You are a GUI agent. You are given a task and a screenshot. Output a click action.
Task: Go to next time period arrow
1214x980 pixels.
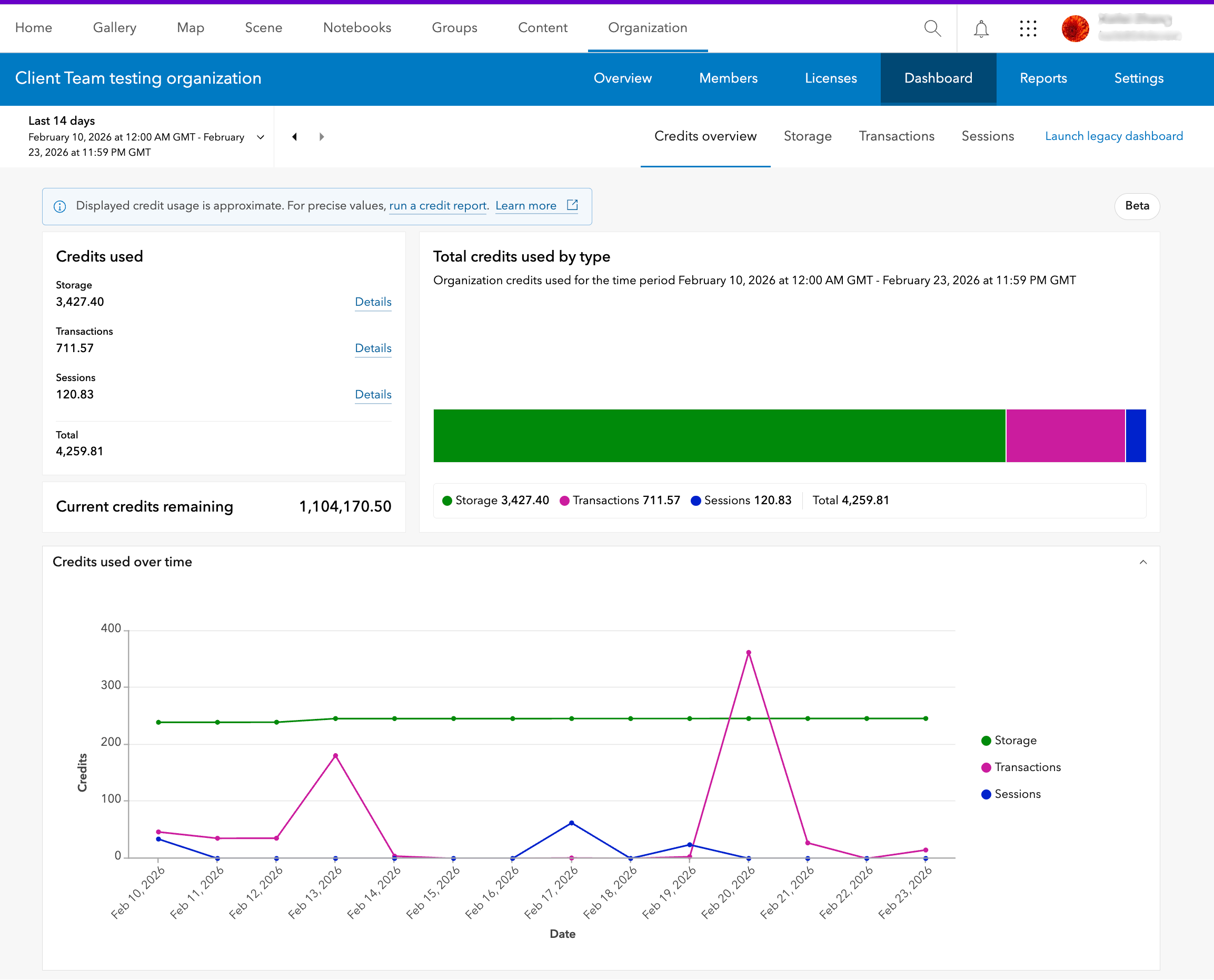pyautogui.click(x=322, y=137)
